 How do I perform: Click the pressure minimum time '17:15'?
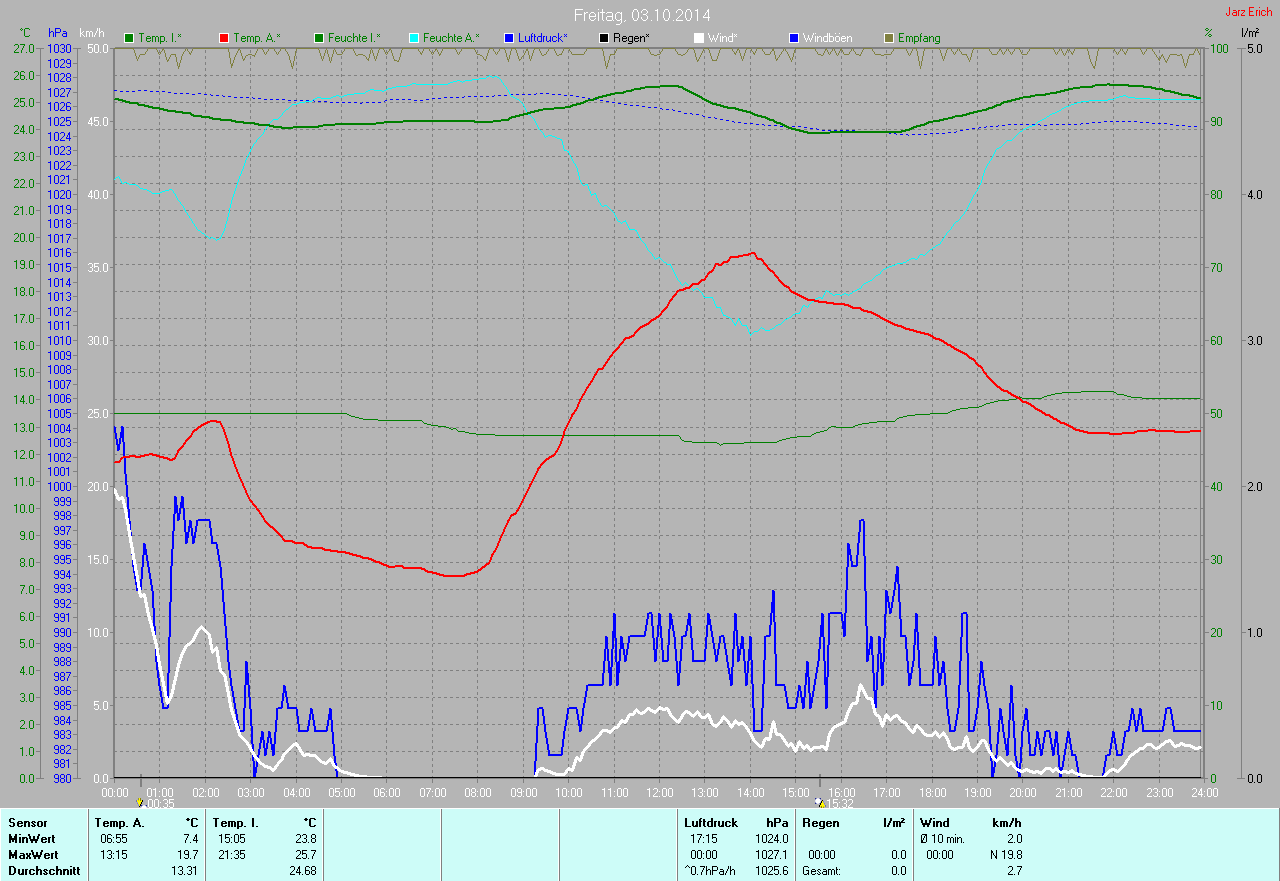(704, 839)
